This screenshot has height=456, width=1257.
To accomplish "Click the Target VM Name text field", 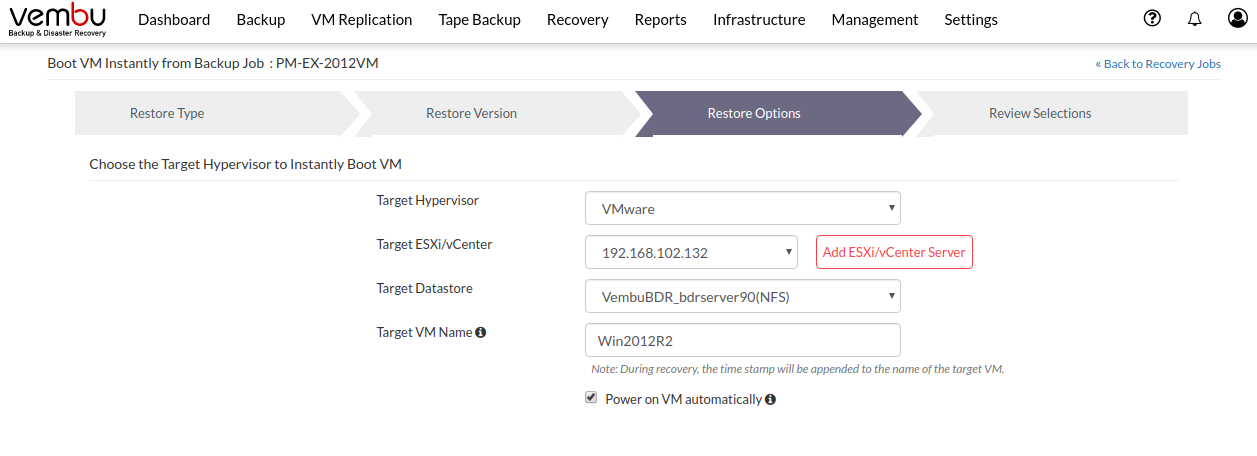I will (743, 340).
